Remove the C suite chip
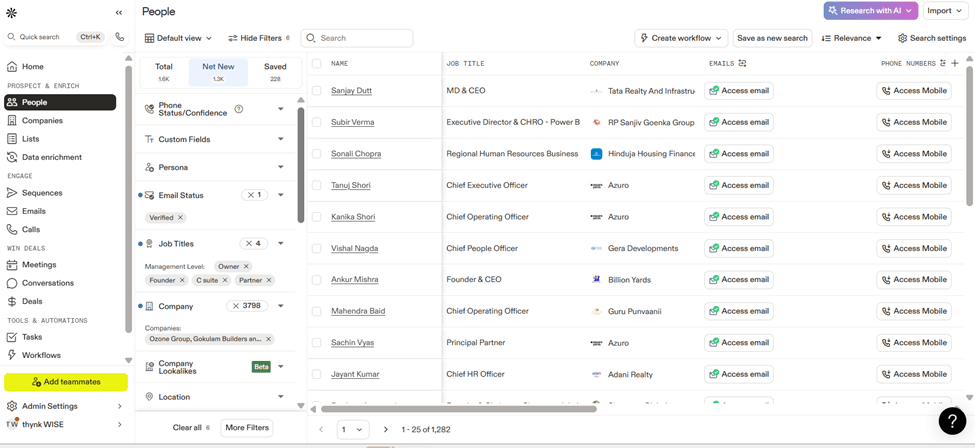 click(x=225, y=281)
